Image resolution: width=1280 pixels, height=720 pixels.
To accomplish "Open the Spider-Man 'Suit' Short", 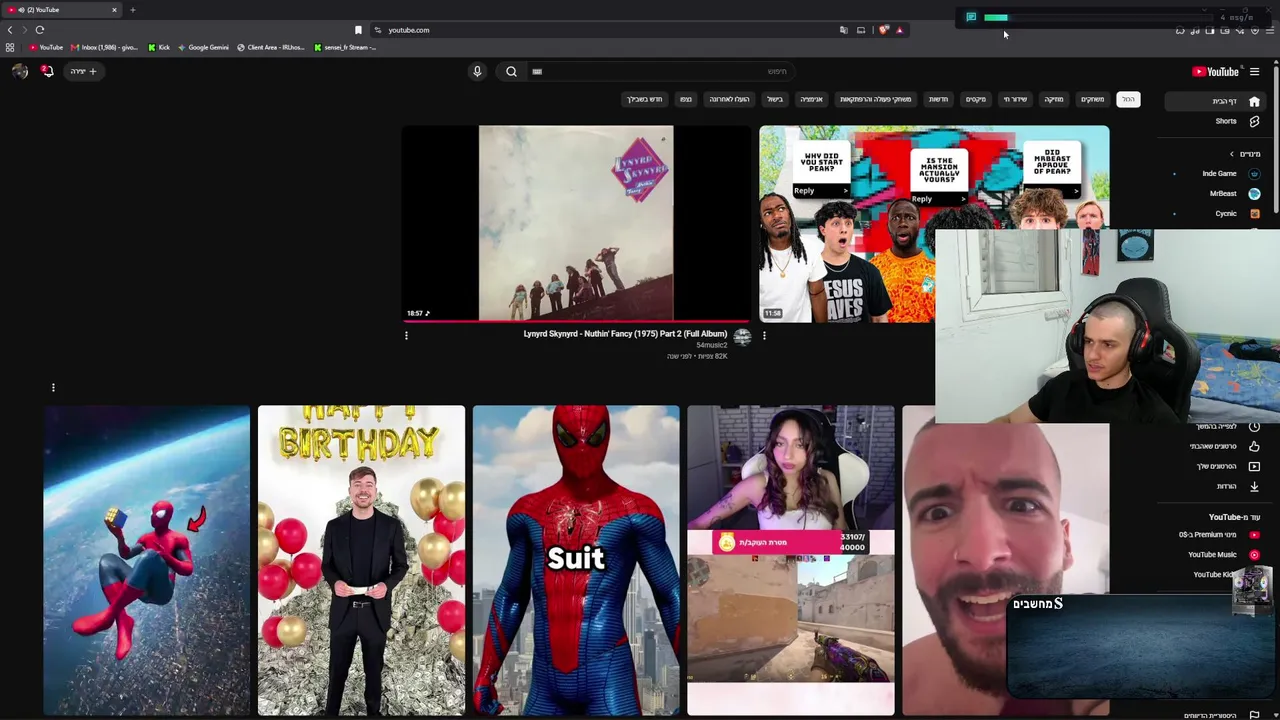I will coord(576,560).
